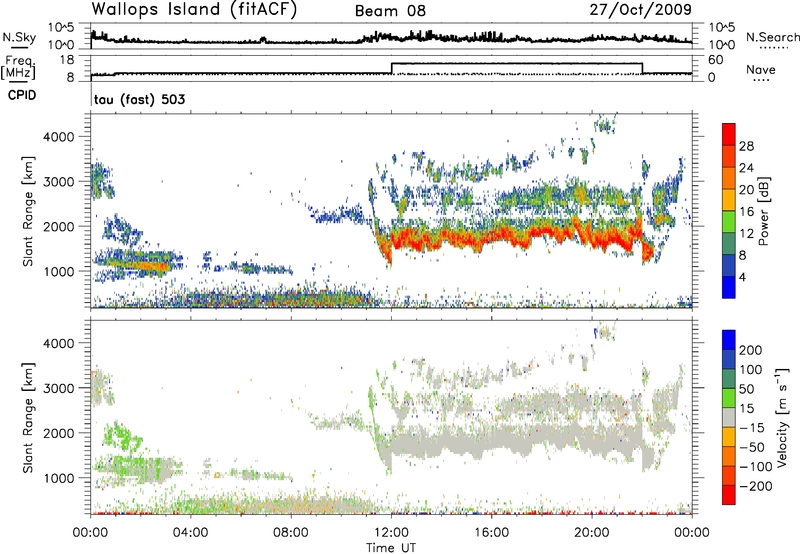
Task: Click the 1000 tick of the power panel
Action: pyautogui.click(x=58, y=271)
